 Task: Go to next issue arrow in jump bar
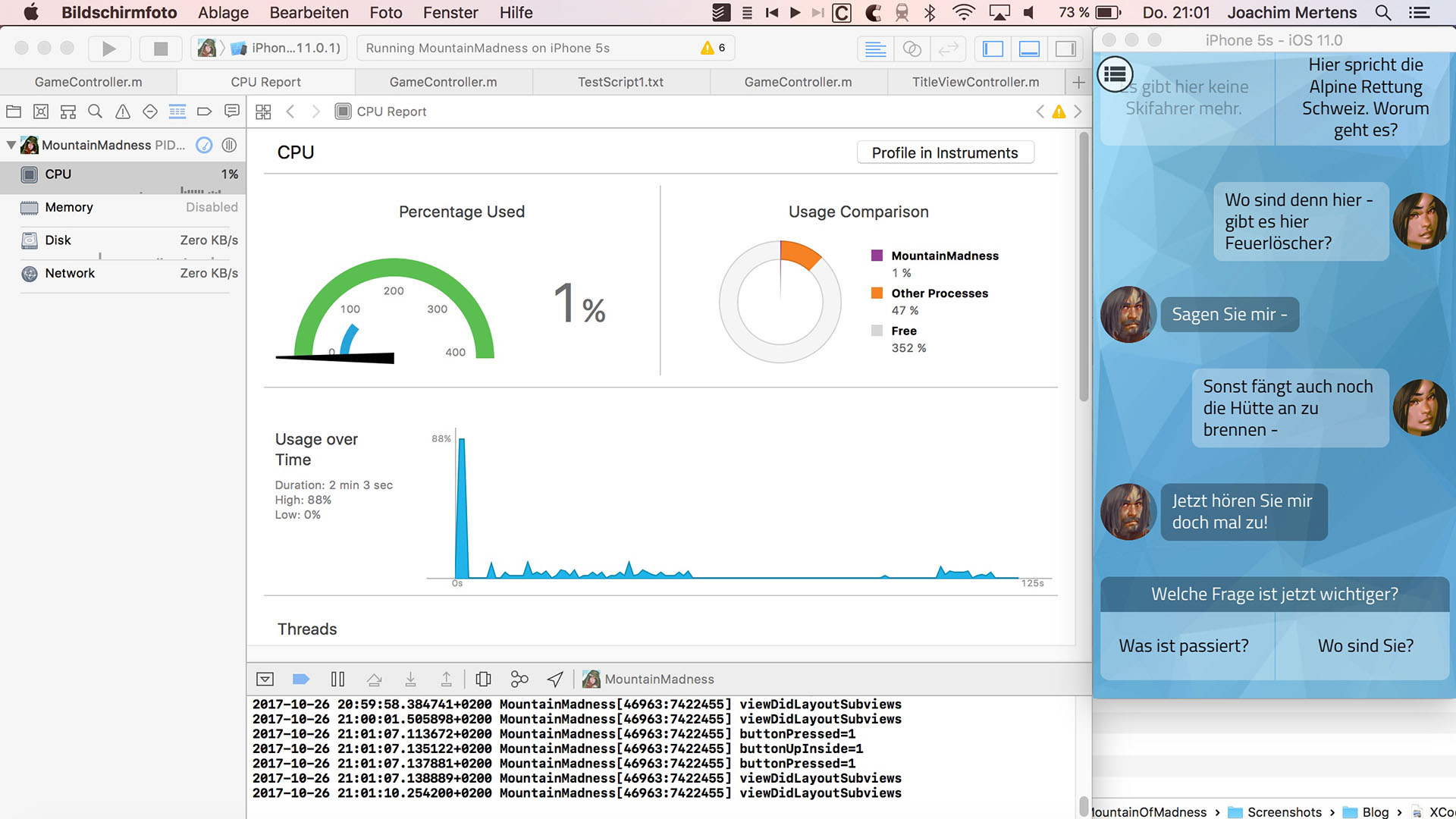[x=1078, y=112]
